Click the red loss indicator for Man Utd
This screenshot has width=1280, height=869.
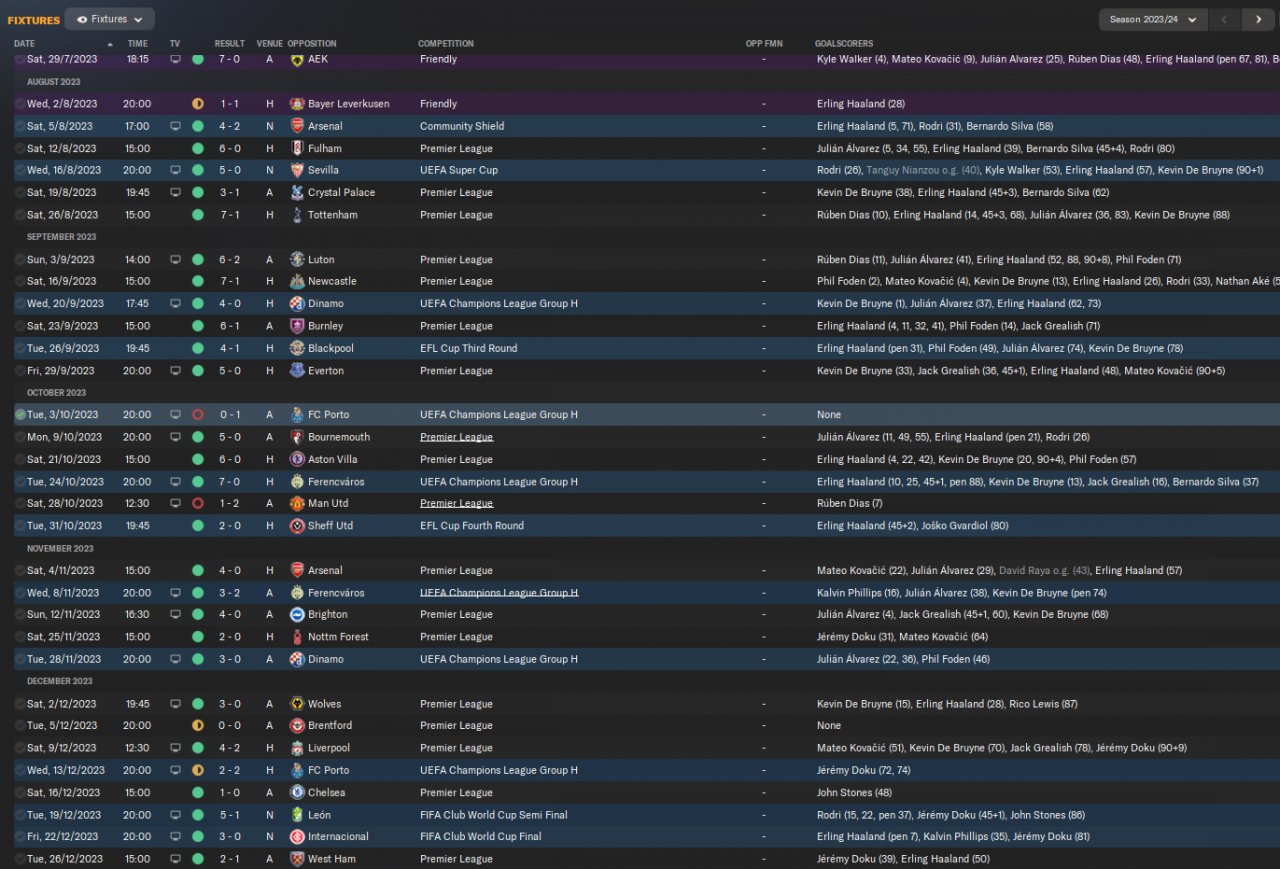tap(198, 503)
